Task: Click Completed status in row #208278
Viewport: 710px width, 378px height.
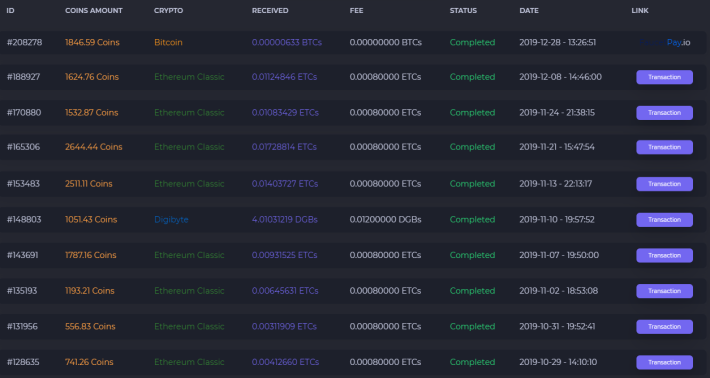Action: [x=472, y=43]
